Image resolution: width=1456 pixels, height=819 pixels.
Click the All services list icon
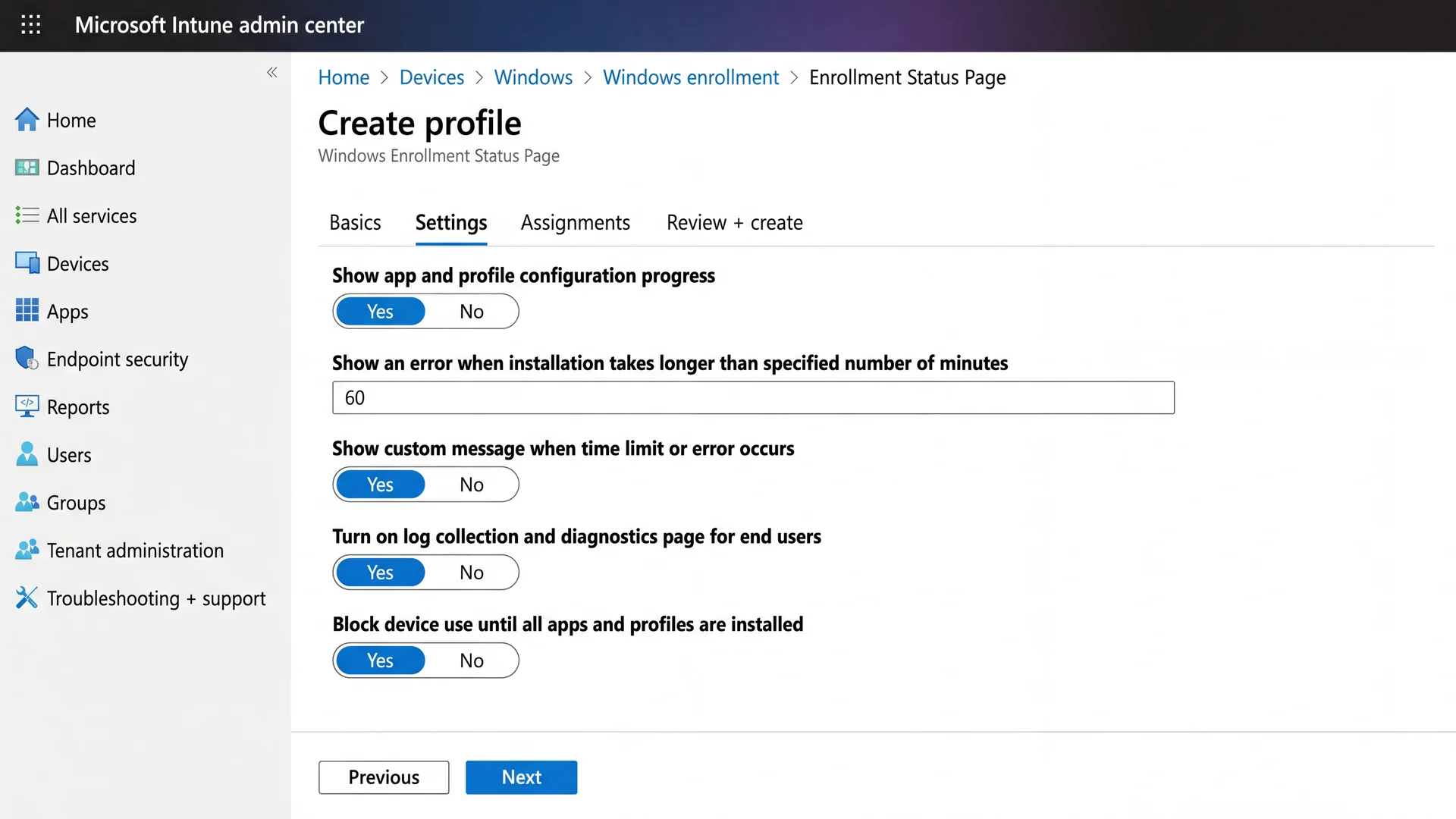point(27,215)
